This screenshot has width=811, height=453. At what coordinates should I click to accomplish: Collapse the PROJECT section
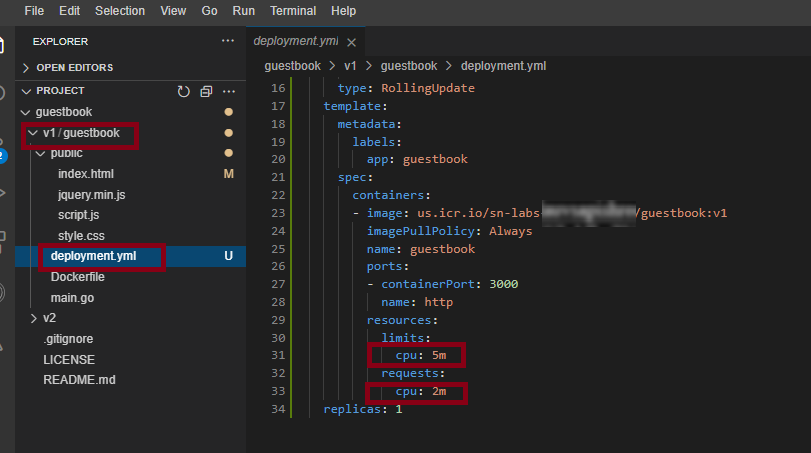coord(60,90)
